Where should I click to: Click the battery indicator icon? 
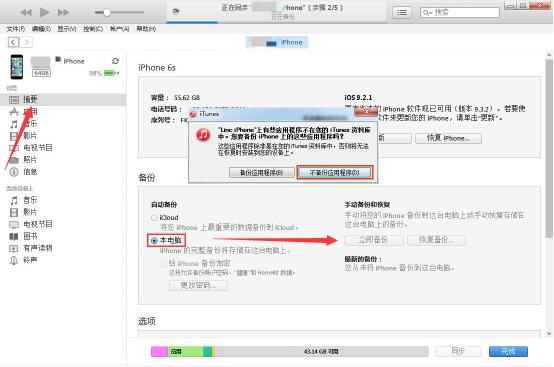[x=111, y=73]
